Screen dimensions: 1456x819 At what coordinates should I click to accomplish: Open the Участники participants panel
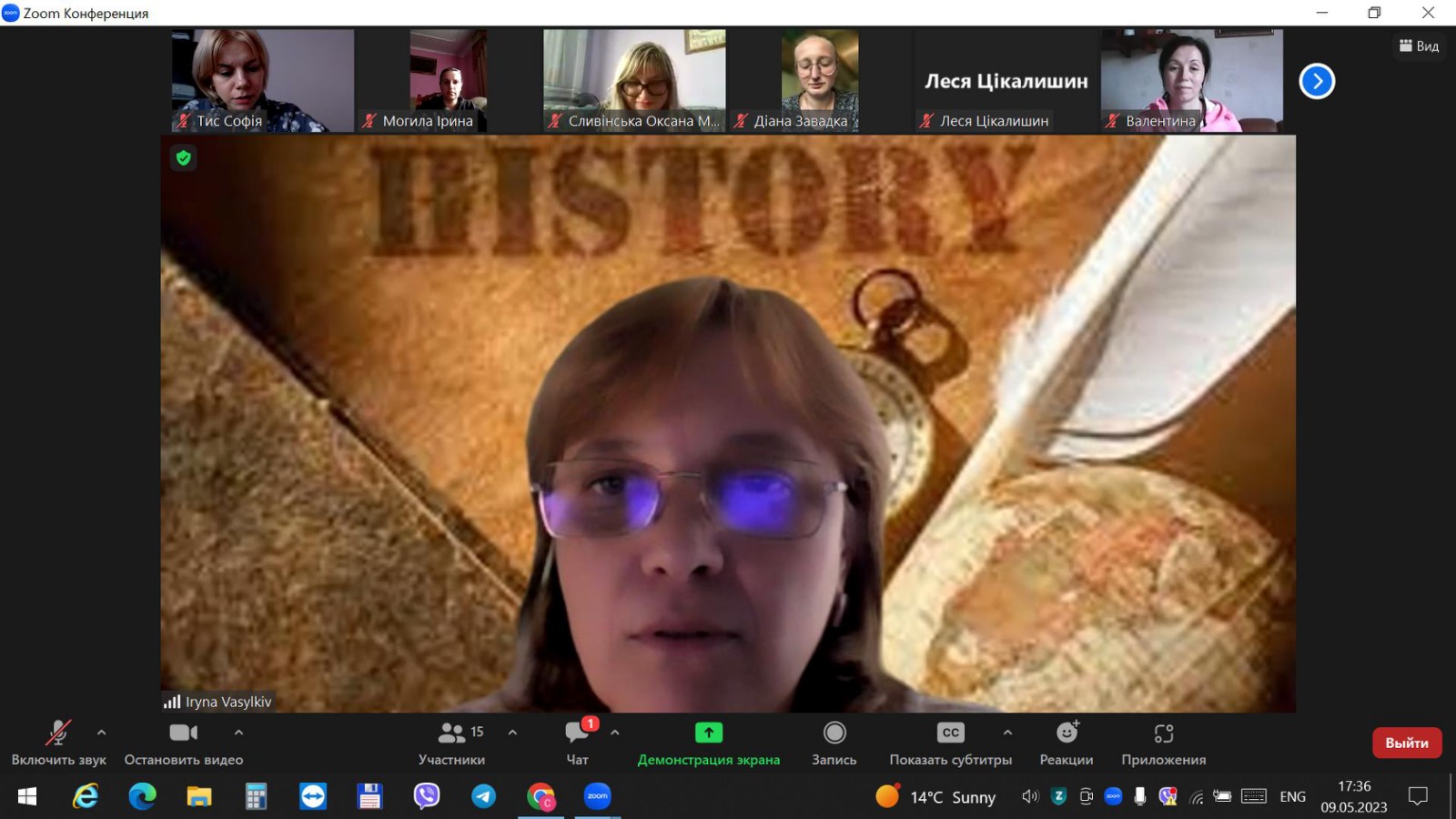pos(451,742)
